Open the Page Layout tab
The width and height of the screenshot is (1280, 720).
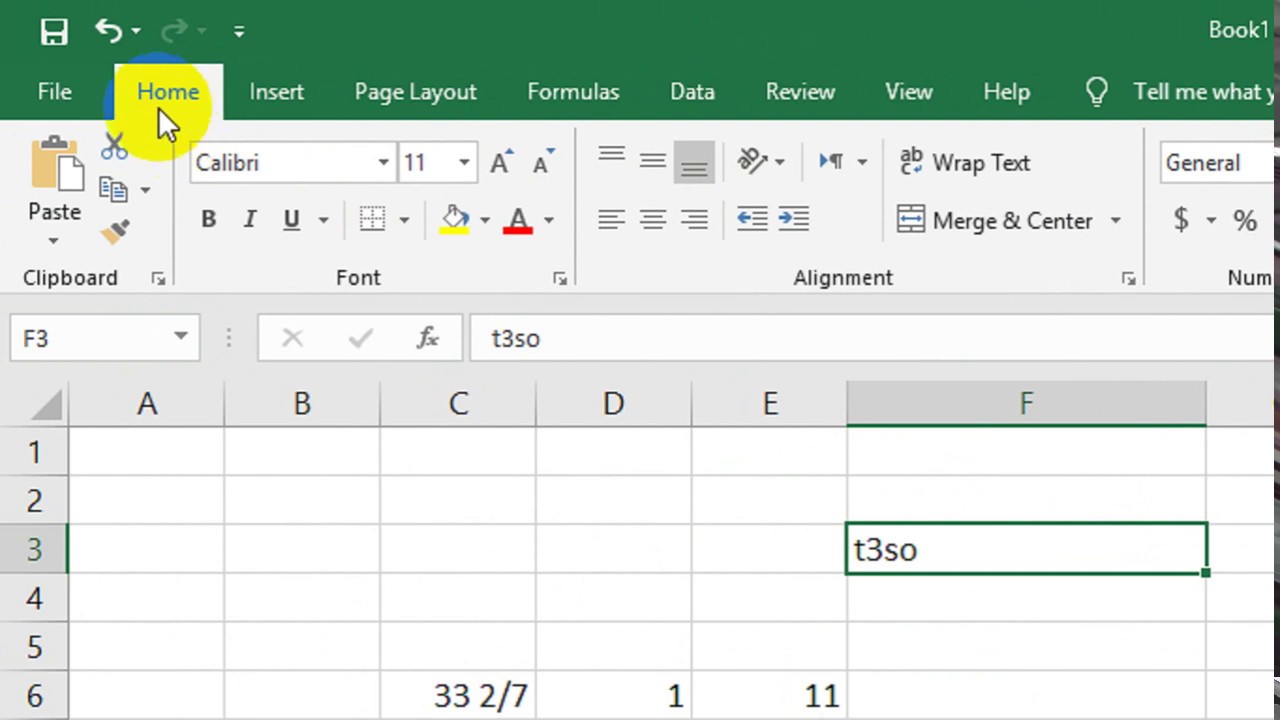tap(415, 92)
